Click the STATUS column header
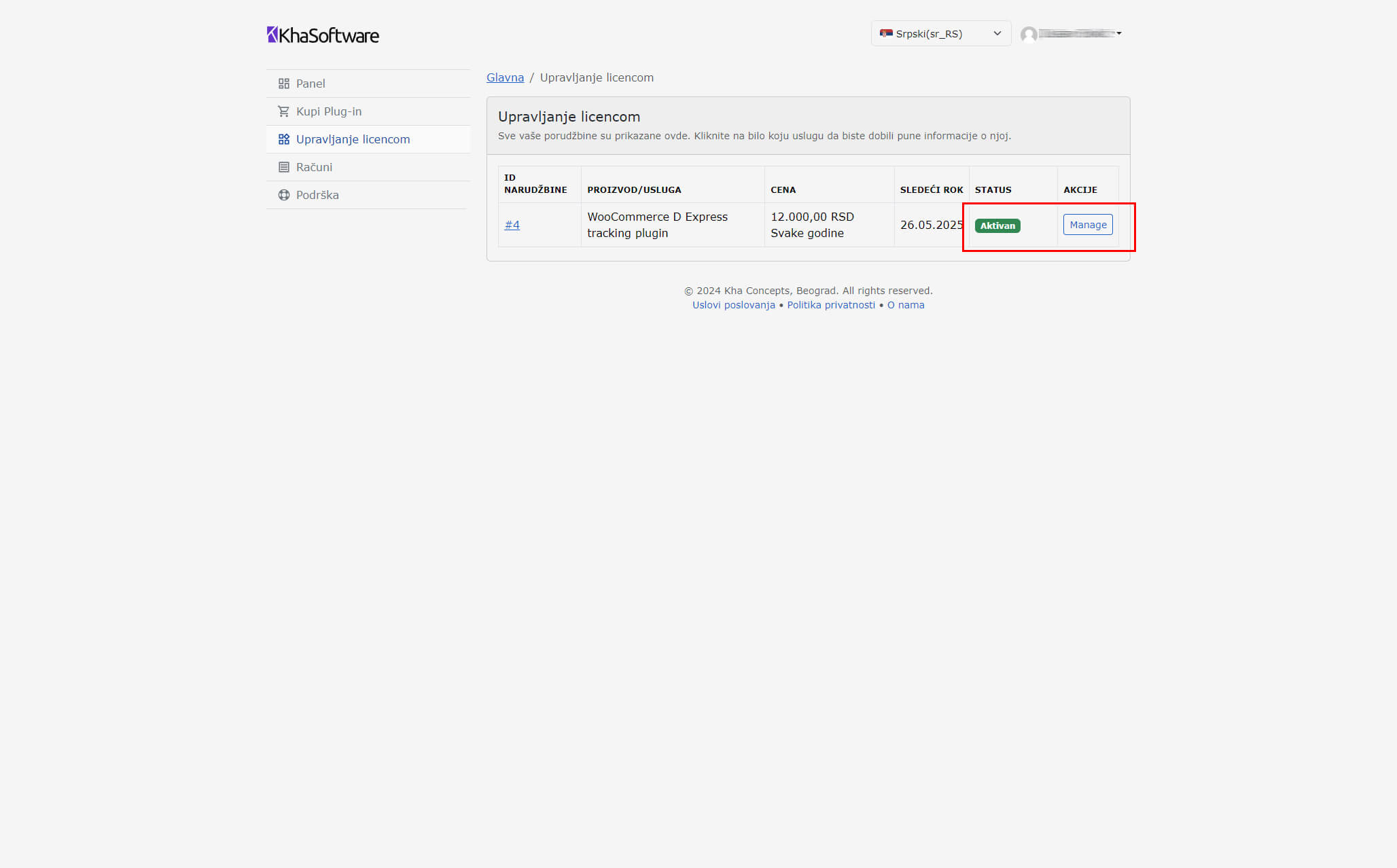This screenshot has height=868, width=1397. click(x=1013, y=184)
